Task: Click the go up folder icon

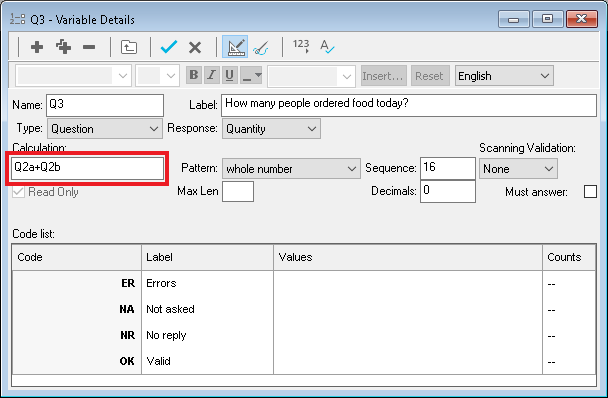Action: (129, 47)
